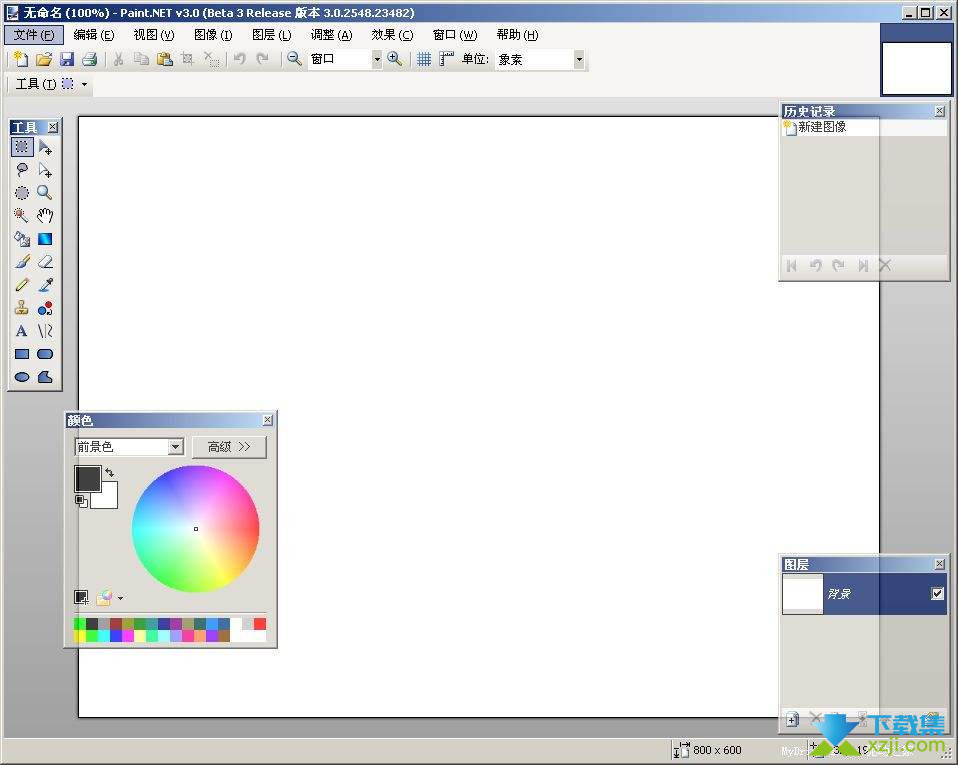
Task: Reset colors to black and white
Action: click(81, 501)
